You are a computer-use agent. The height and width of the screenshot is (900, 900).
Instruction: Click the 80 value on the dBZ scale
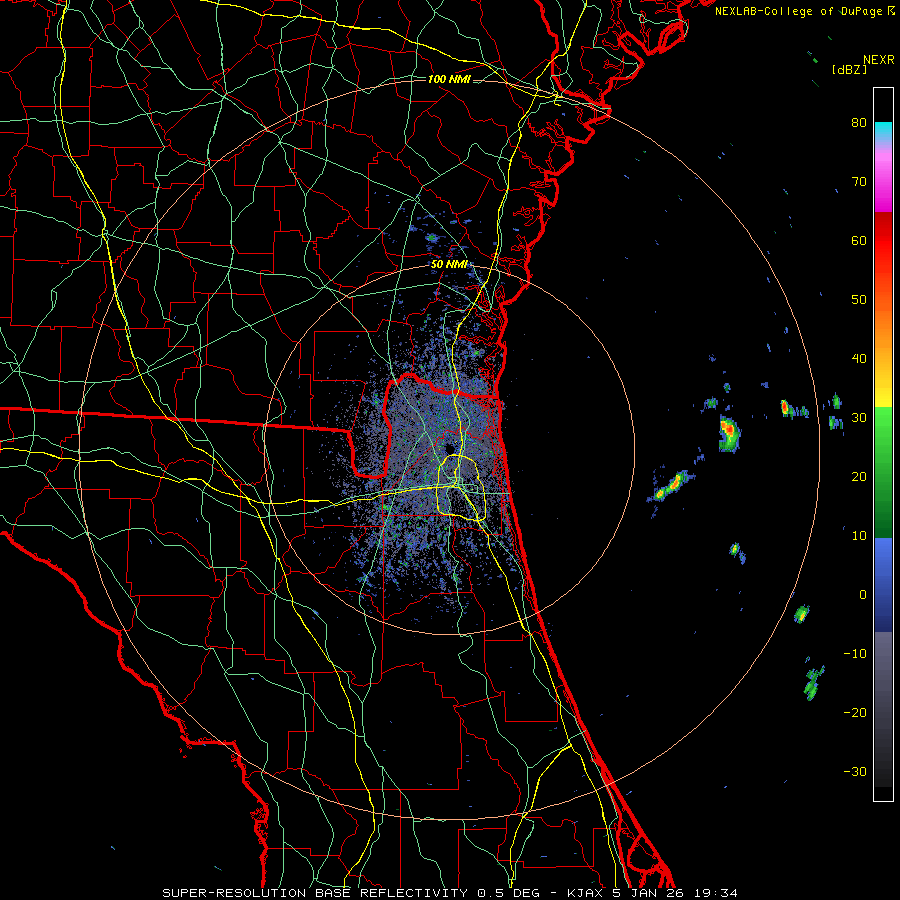pos(859,122)
